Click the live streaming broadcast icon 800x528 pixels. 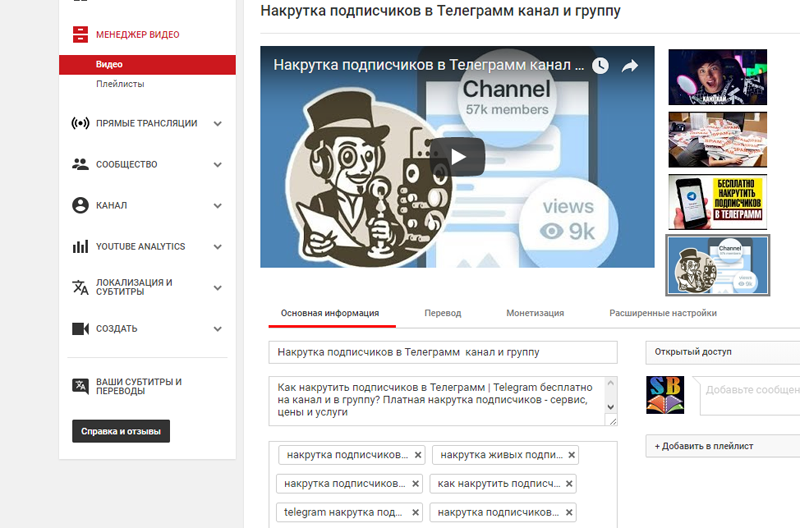(x=80, y=123)
